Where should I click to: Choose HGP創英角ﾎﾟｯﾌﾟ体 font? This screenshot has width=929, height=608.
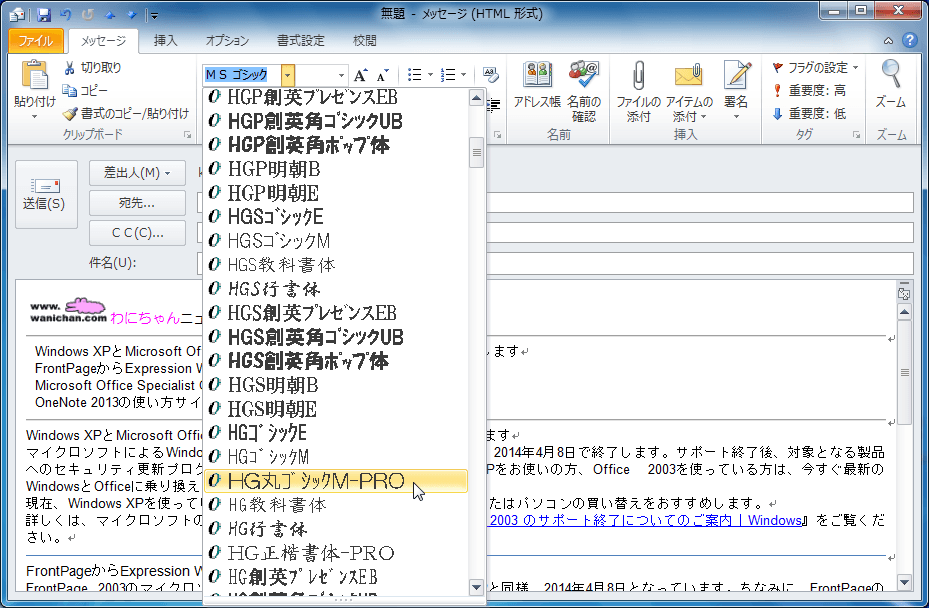[336, 145]
